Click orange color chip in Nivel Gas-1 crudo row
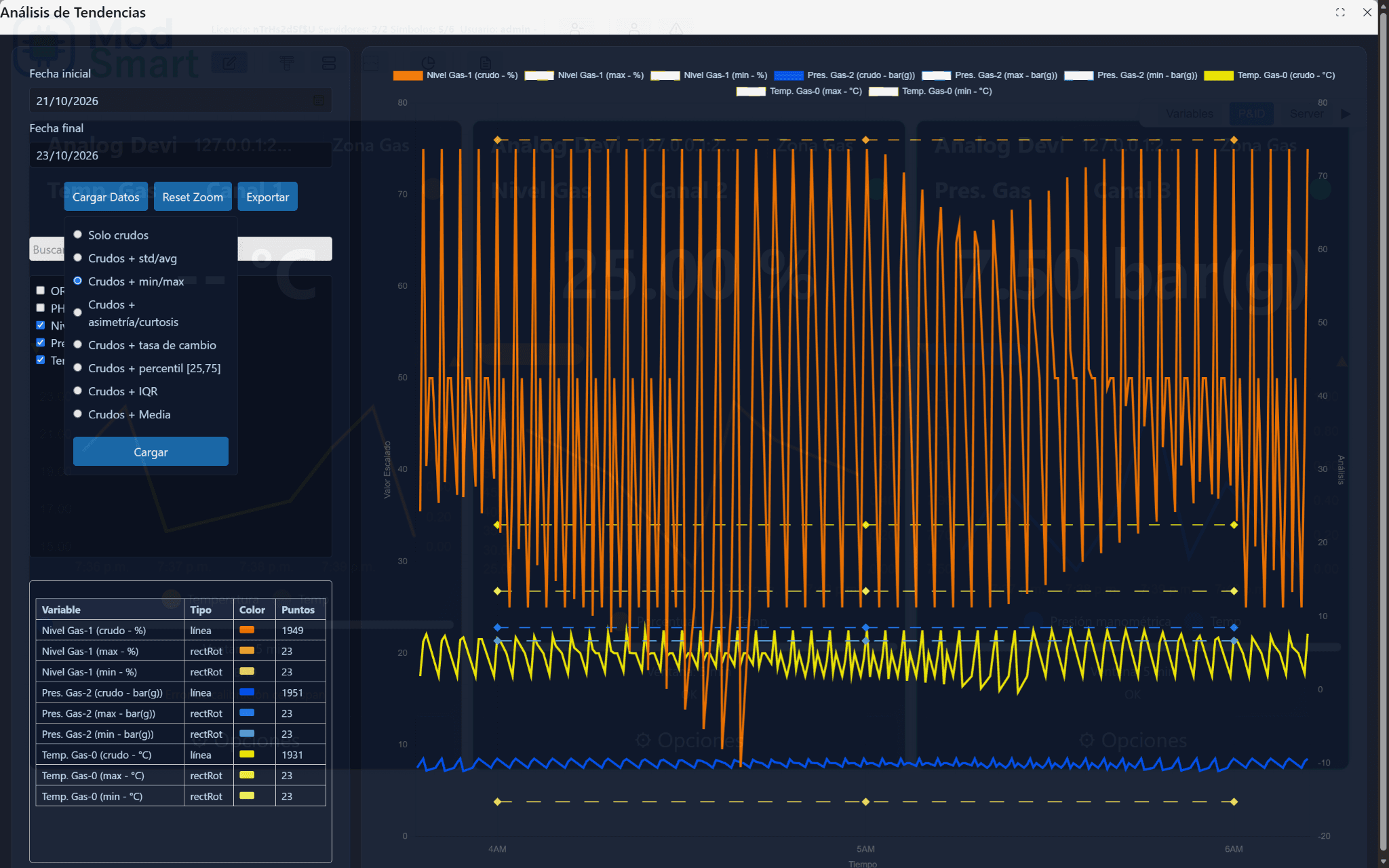Viewport: 1389px width, 868px height. coord(247,630)
